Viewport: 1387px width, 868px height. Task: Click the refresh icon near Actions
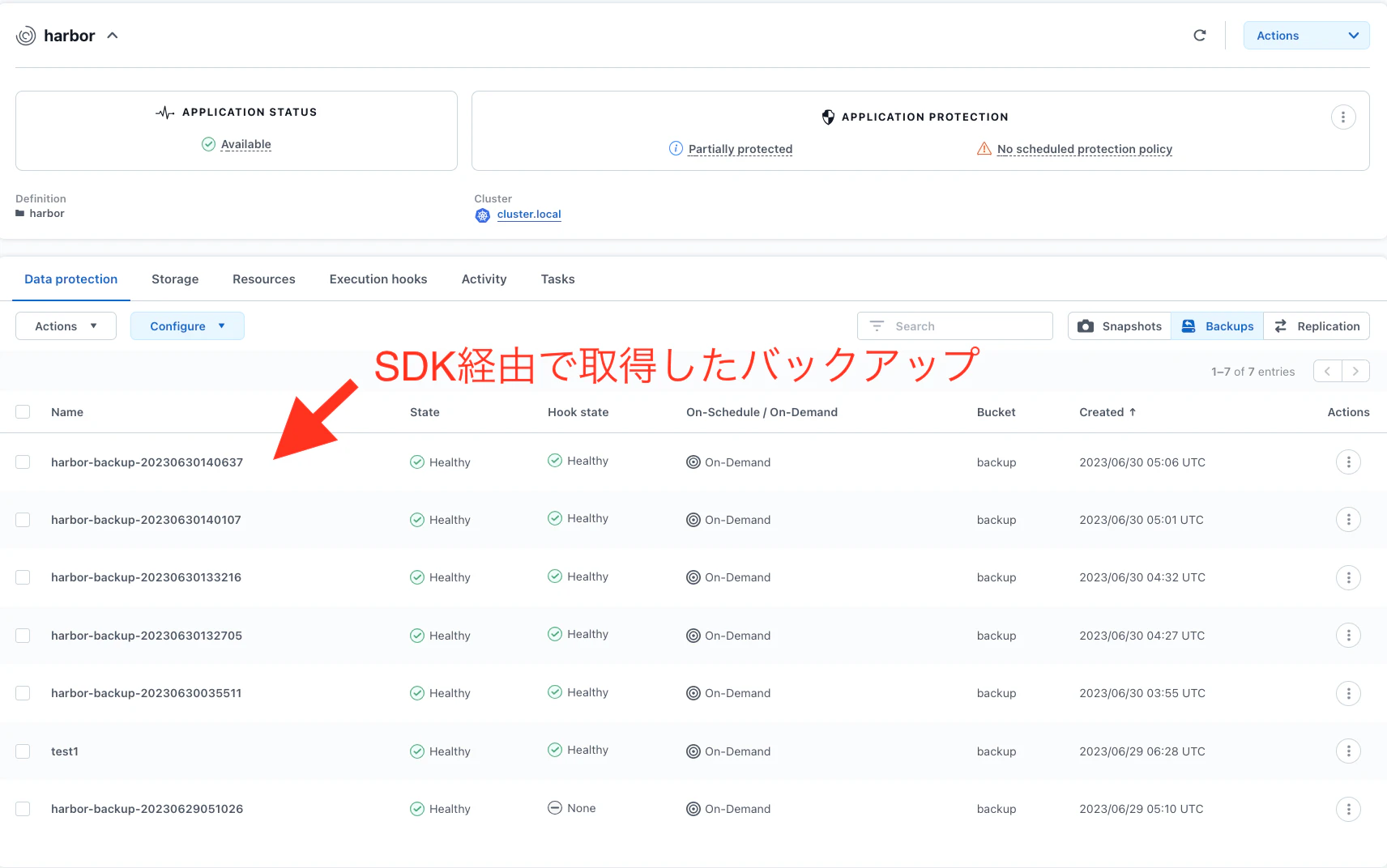(1200, 36)
